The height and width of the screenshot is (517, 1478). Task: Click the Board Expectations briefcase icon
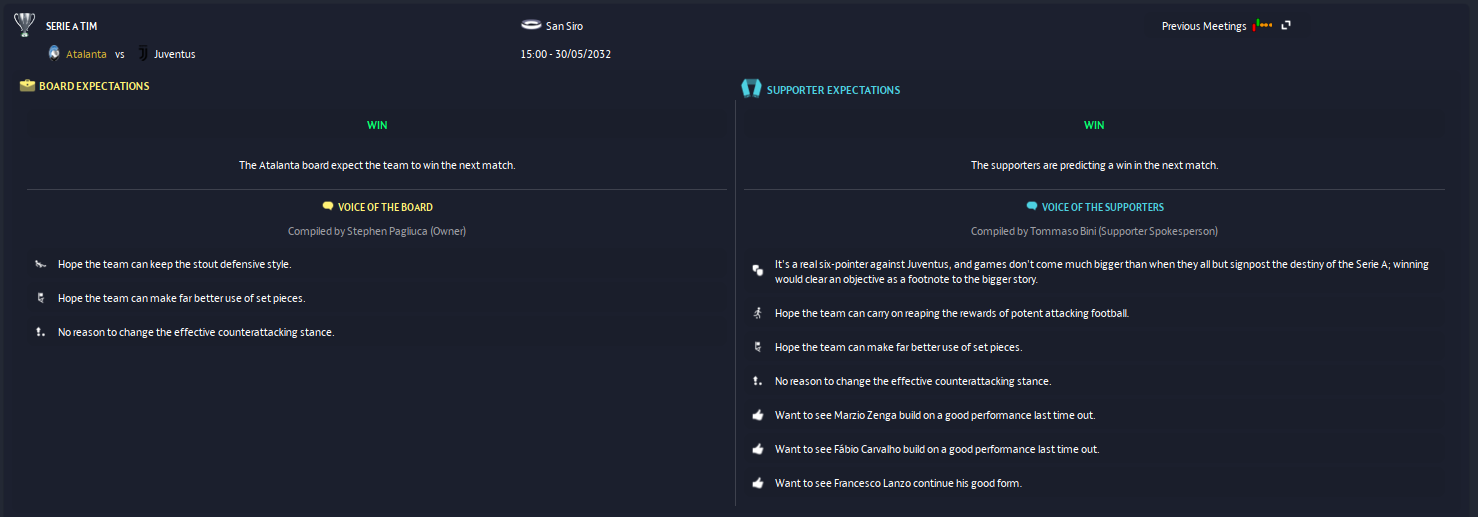(27, 86)
